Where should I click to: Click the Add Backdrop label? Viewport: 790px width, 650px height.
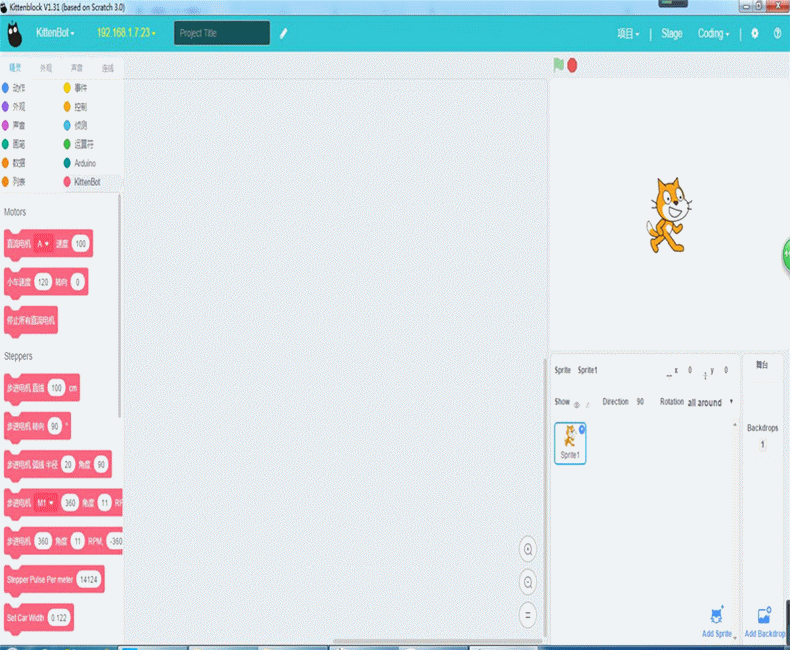[765, 634]
